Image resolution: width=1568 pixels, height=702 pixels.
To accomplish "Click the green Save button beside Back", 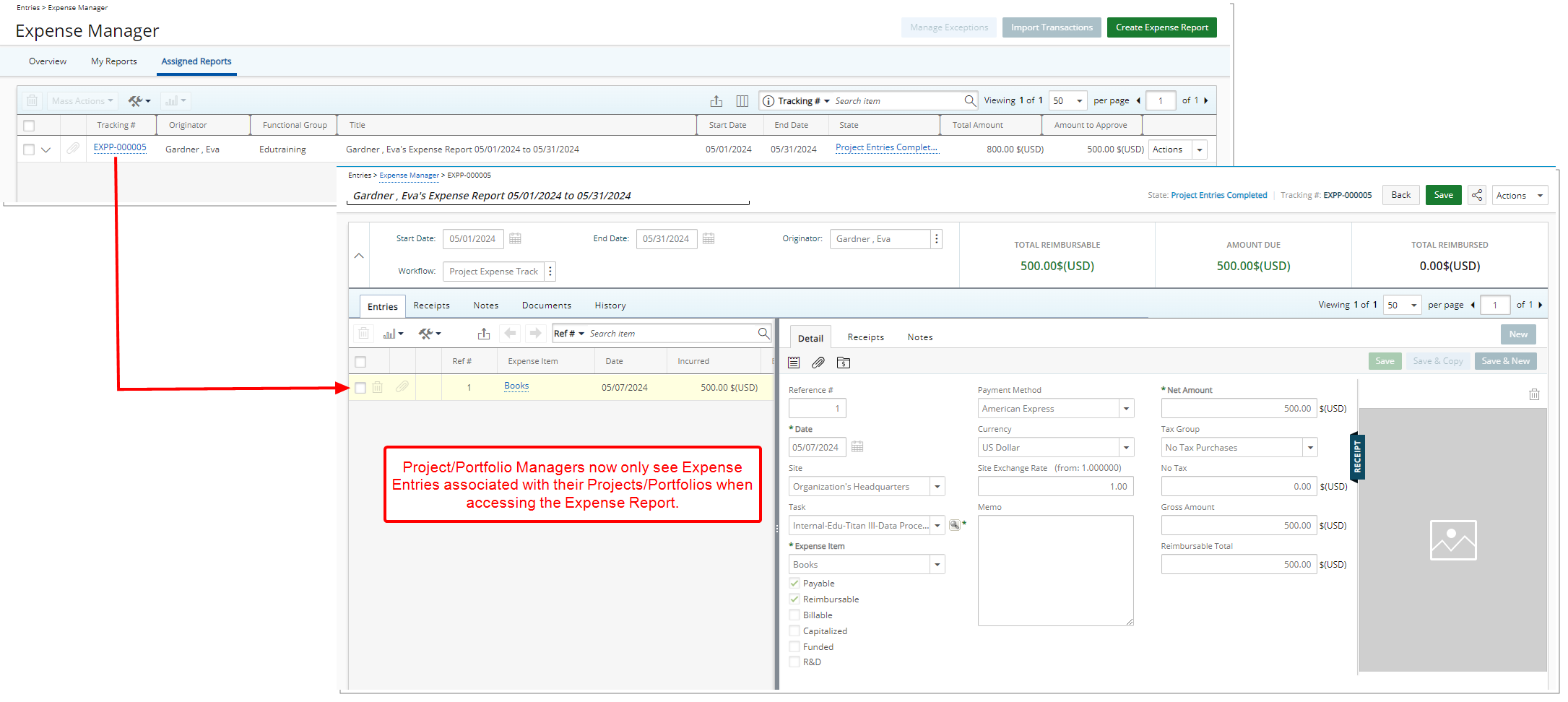I will pos(1443,195).
